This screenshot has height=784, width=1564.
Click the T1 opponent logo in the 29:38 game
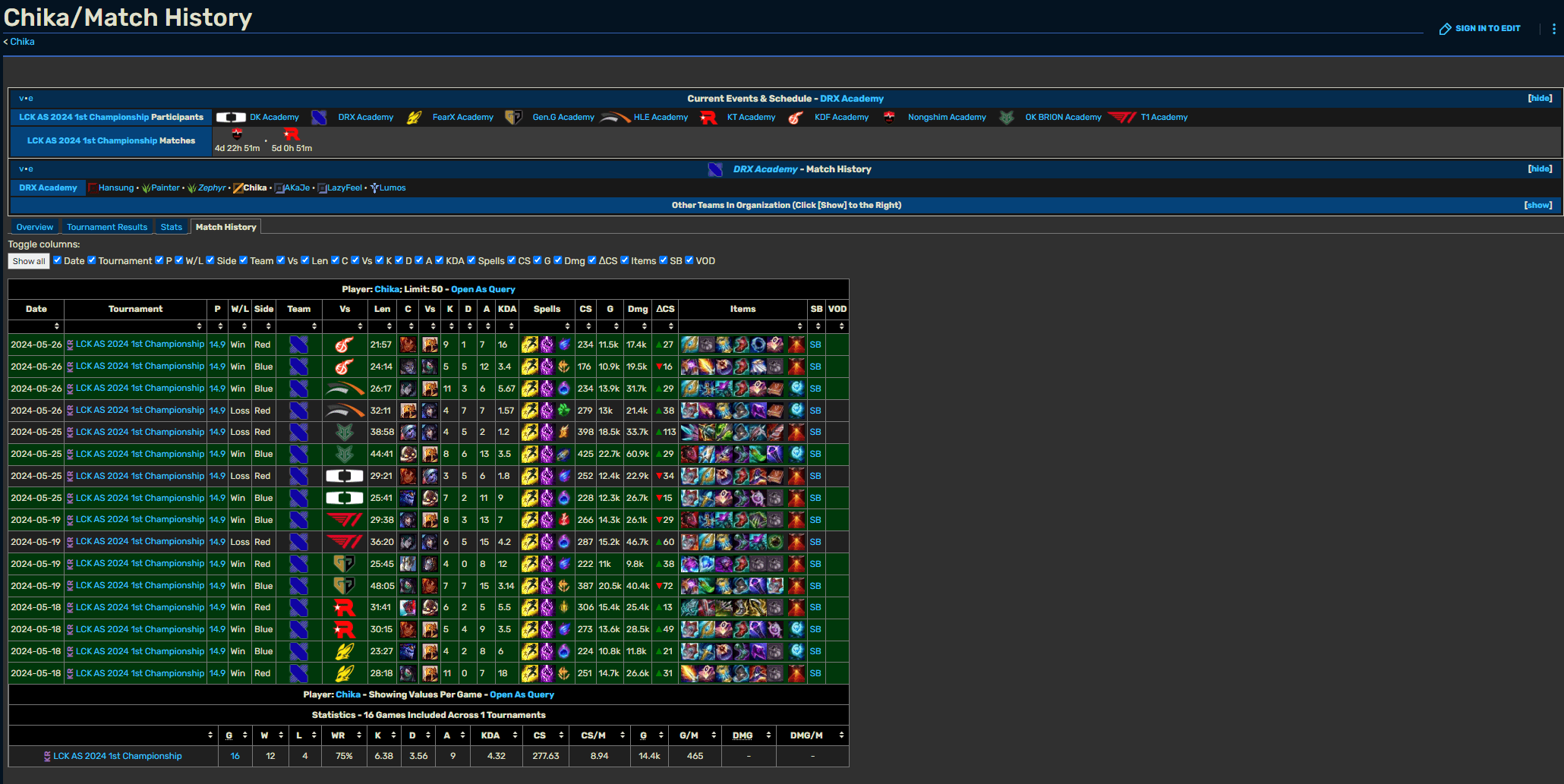[x=345, y=520]
